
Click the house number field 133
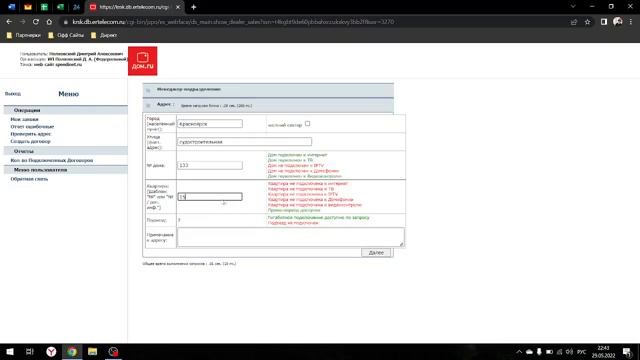tap(210, 165)
